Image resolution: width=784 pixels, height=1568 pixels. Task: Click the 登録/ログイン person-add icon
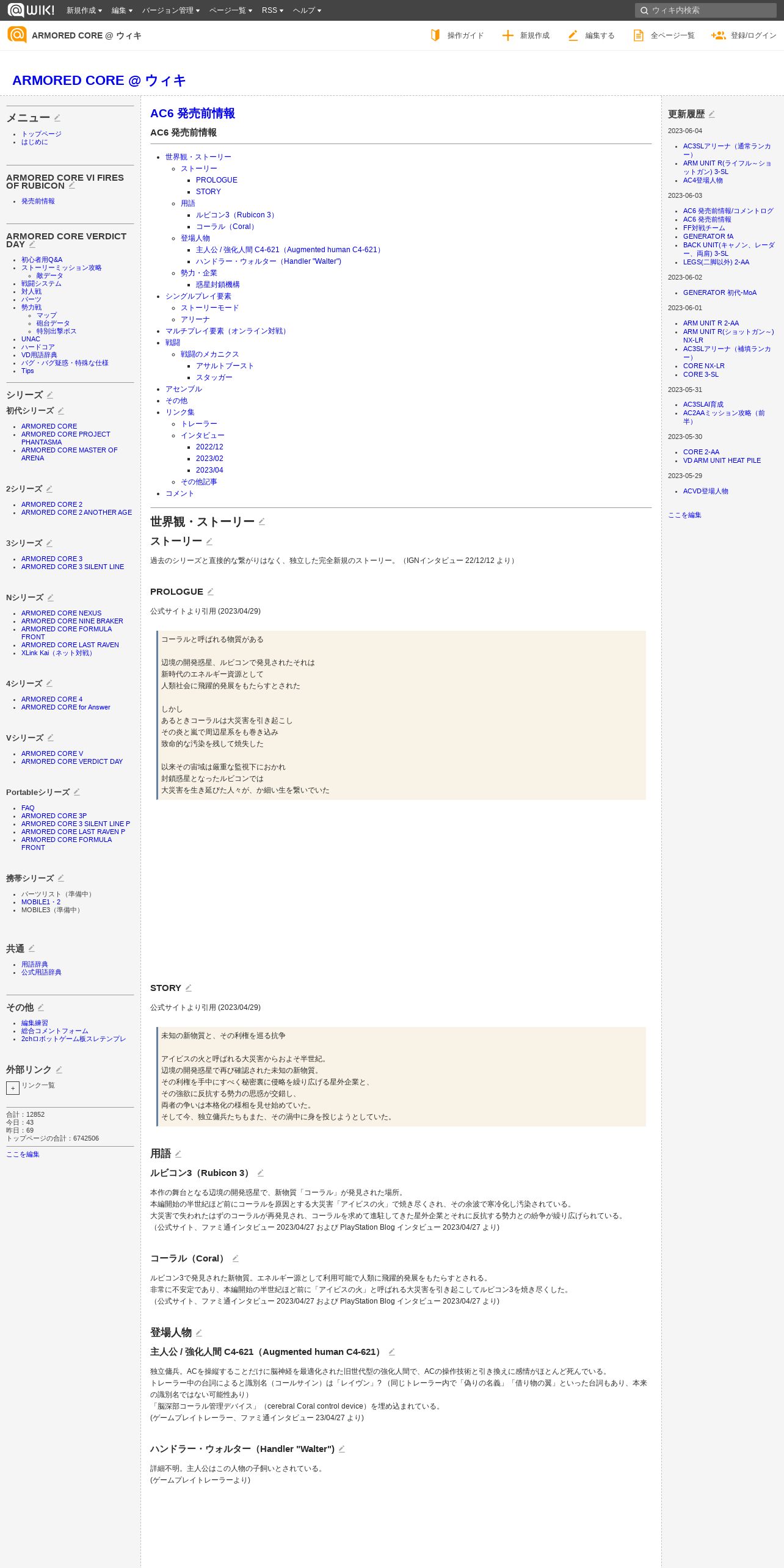coord(718,35)
